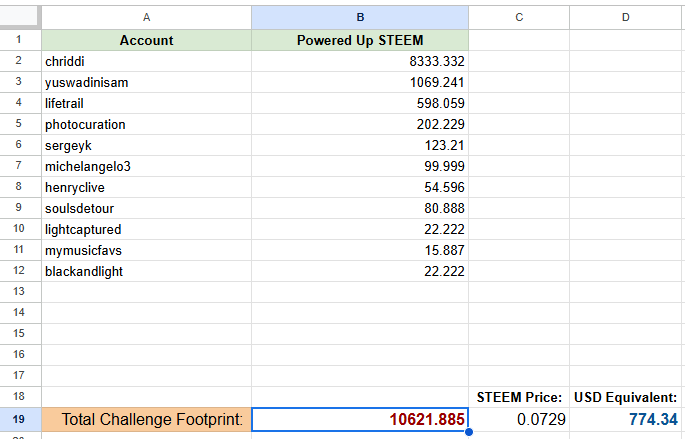
Task: Select row 1 header
Action: click(x=20, y=40)
